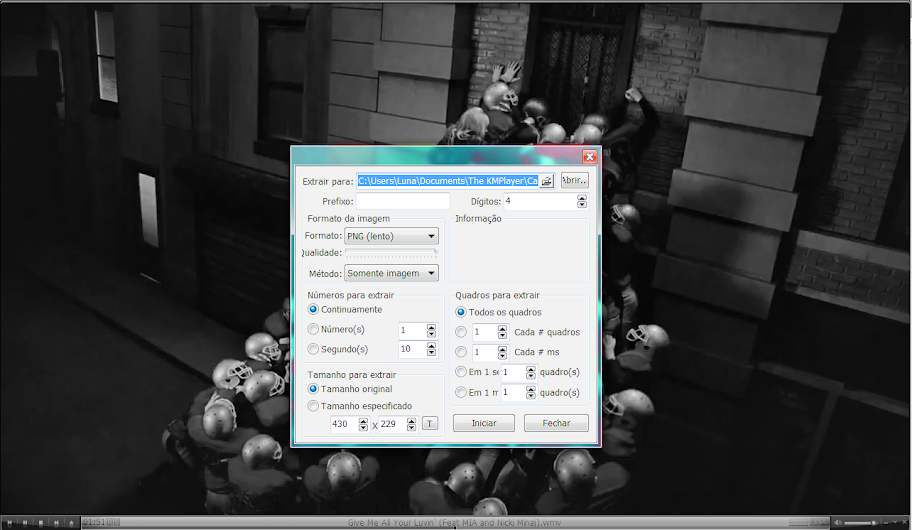The width and height of the screenshot is (912, 530).
Task: Click the previous track button in player bar
Action: click(x=10, y=522)
